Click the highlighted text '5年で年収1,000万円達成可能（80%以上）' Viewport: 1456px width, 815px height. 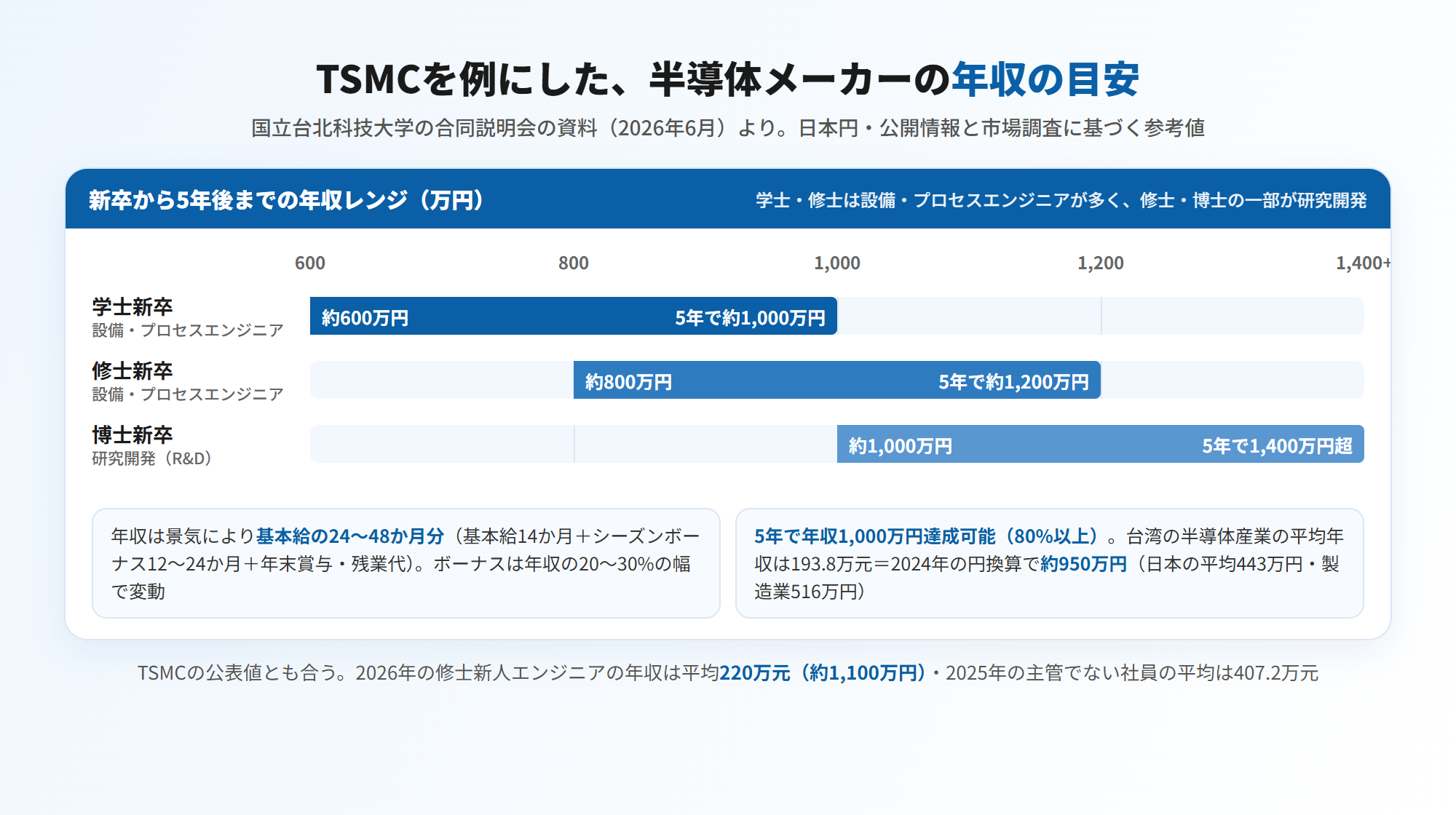pos(930,536)
